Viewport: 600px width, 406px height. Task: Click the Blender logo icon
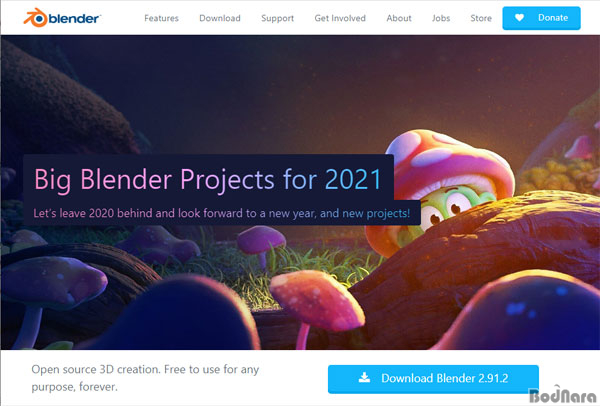coord(36,18)
